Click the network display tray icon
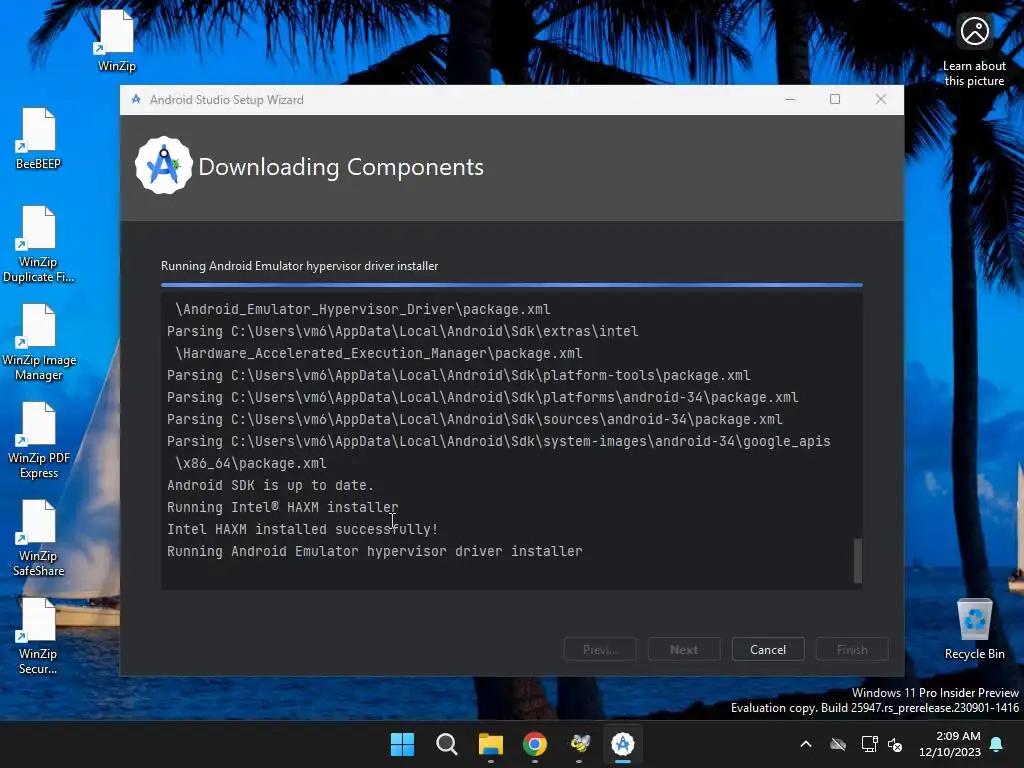This screenshot has width=1024, height=768. 869,744
